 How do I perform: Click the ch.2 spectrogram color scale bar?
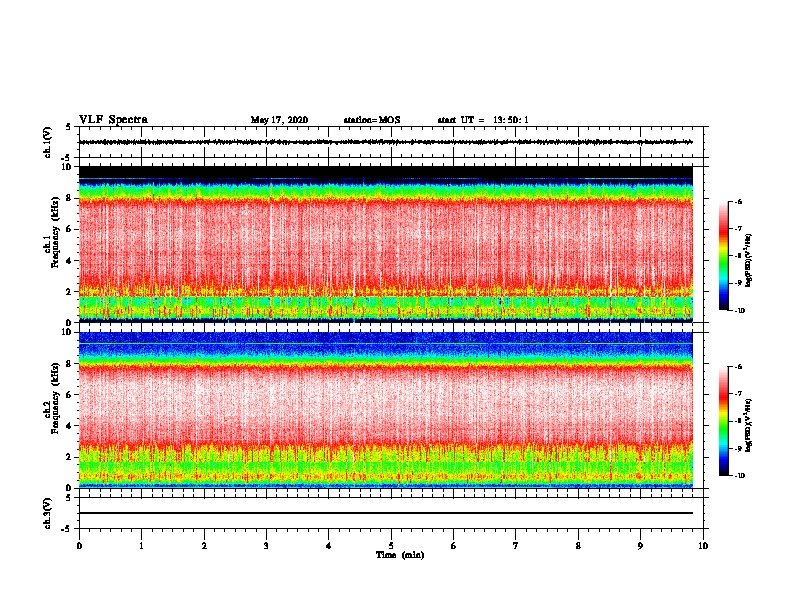(723, 421)
